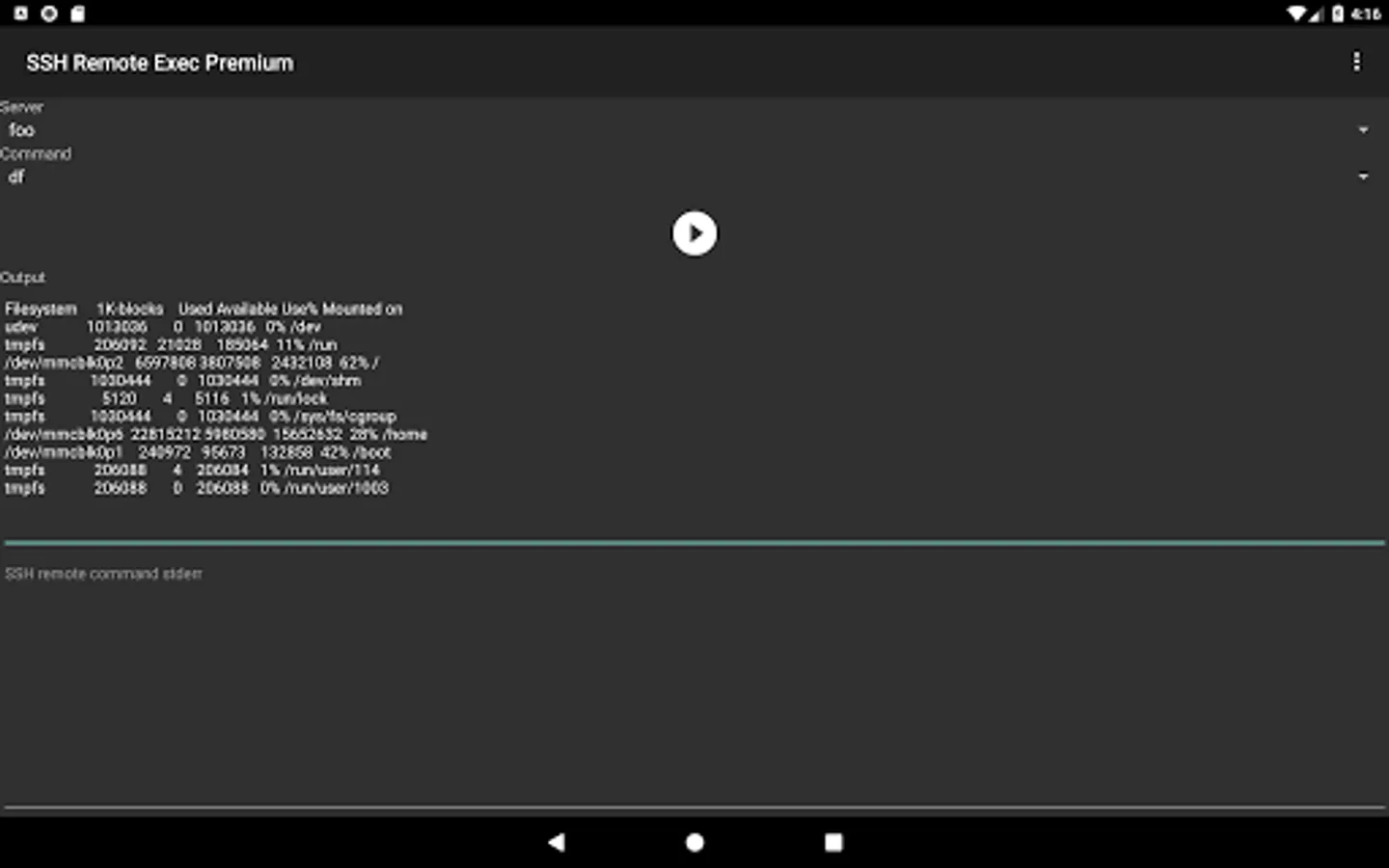Click the 'Output' label
This screenshot has width=1389, height=868.
pos(22,277)
